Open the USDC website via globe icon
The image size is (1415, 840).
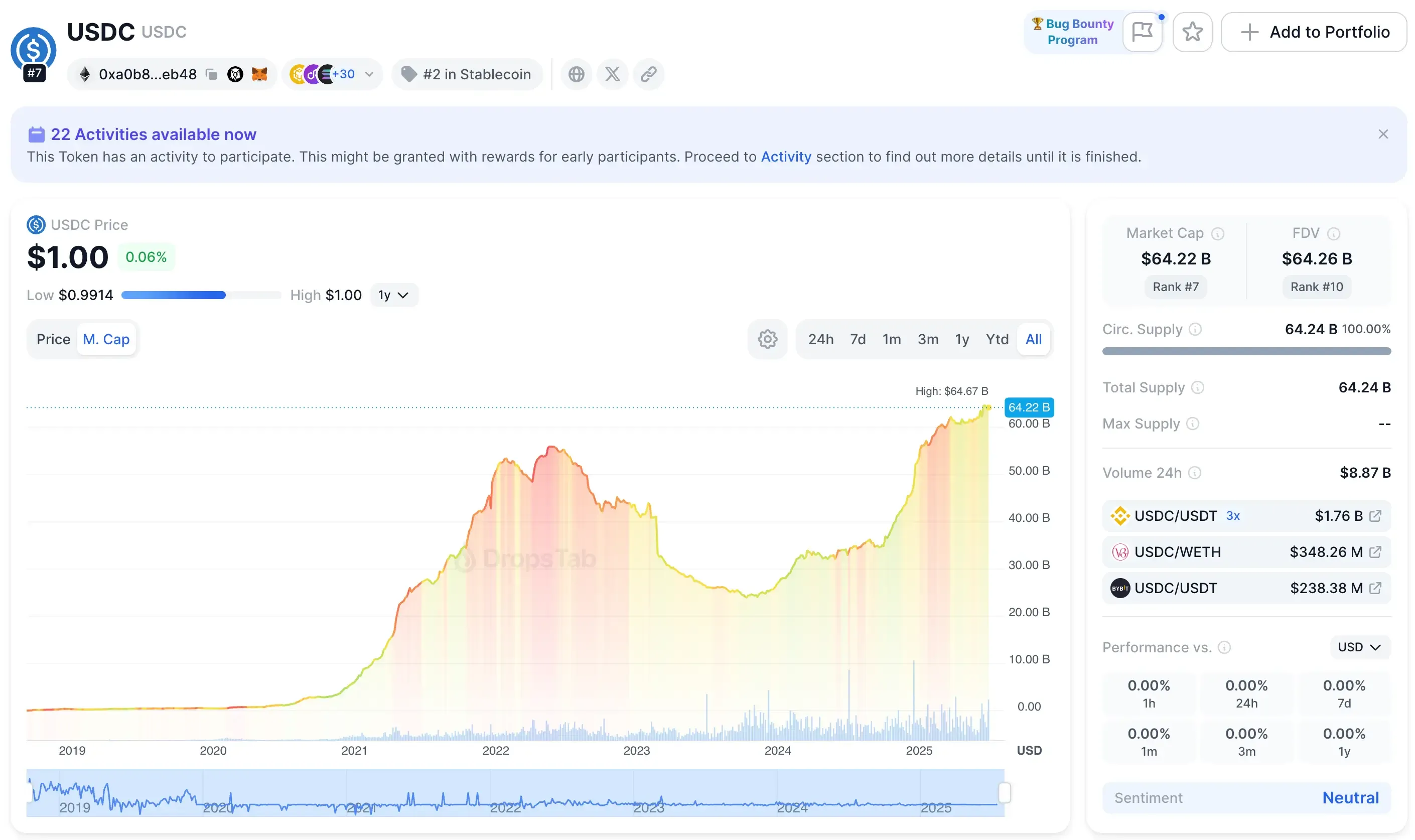click(x=576, y=74)
